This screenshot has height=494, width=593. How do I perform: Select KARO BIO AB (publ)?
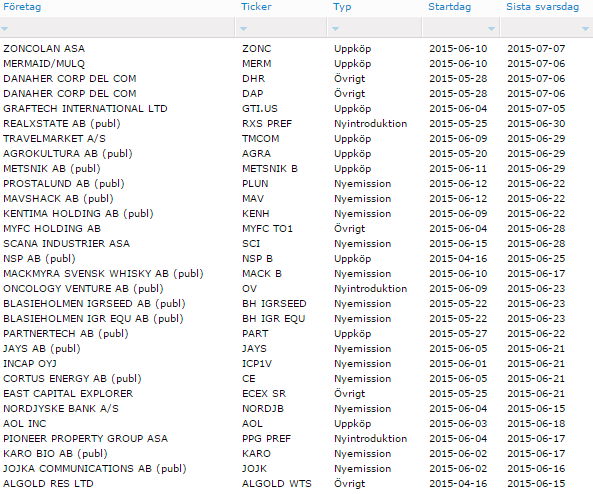tap(55, 454)
